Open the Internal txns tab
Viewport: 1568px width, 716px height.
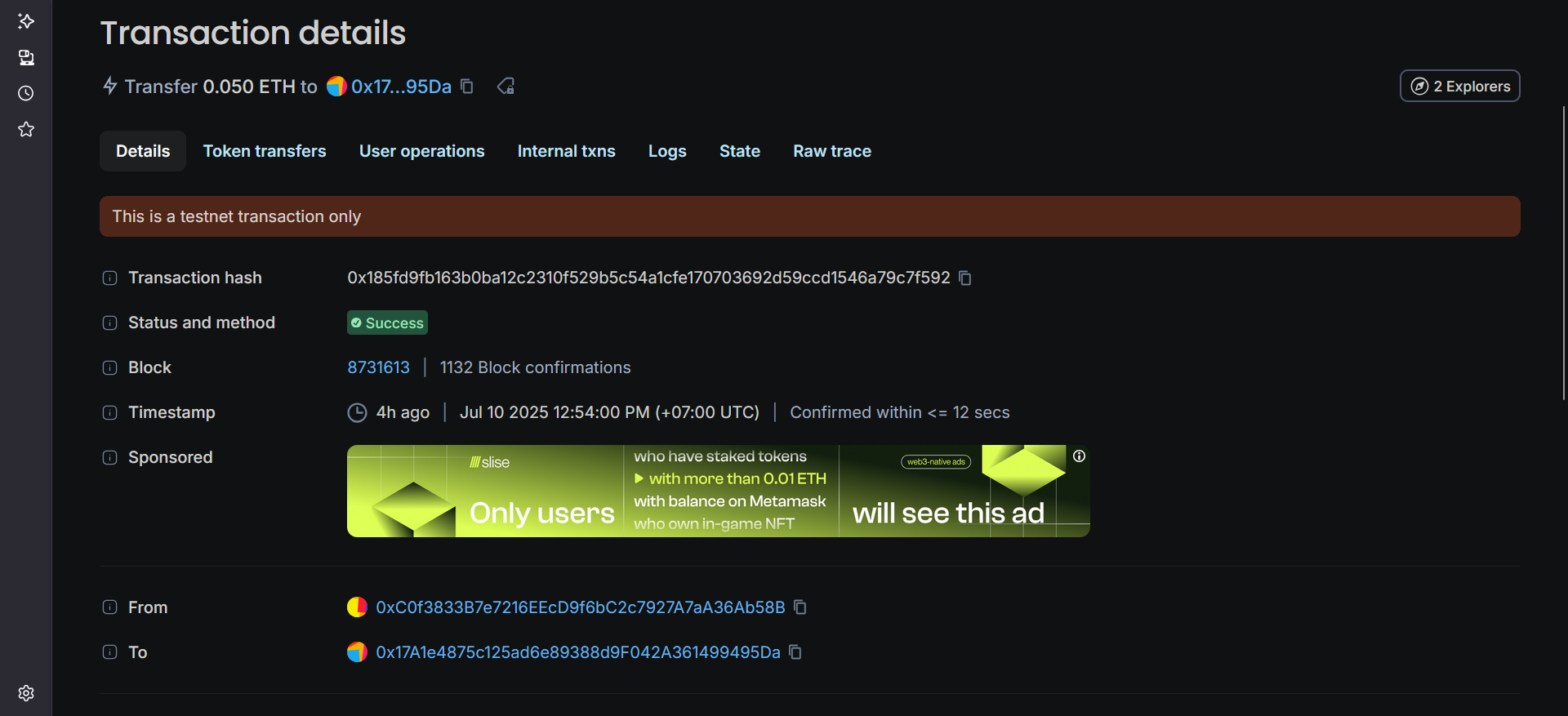click(x=566, y=151)
